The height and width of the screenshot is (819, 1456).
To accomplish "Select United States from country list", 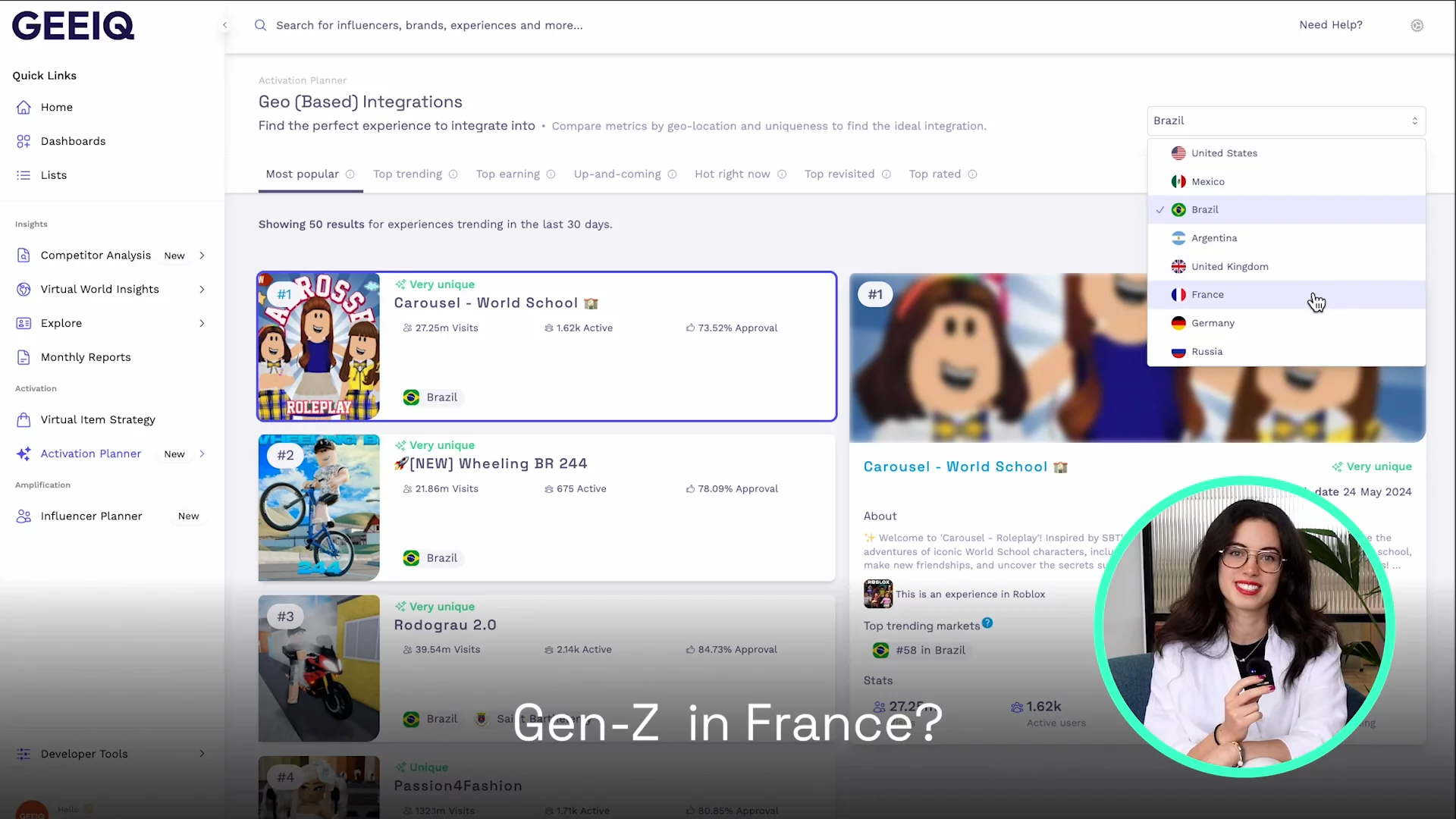I will click(x=1286, y=153).
